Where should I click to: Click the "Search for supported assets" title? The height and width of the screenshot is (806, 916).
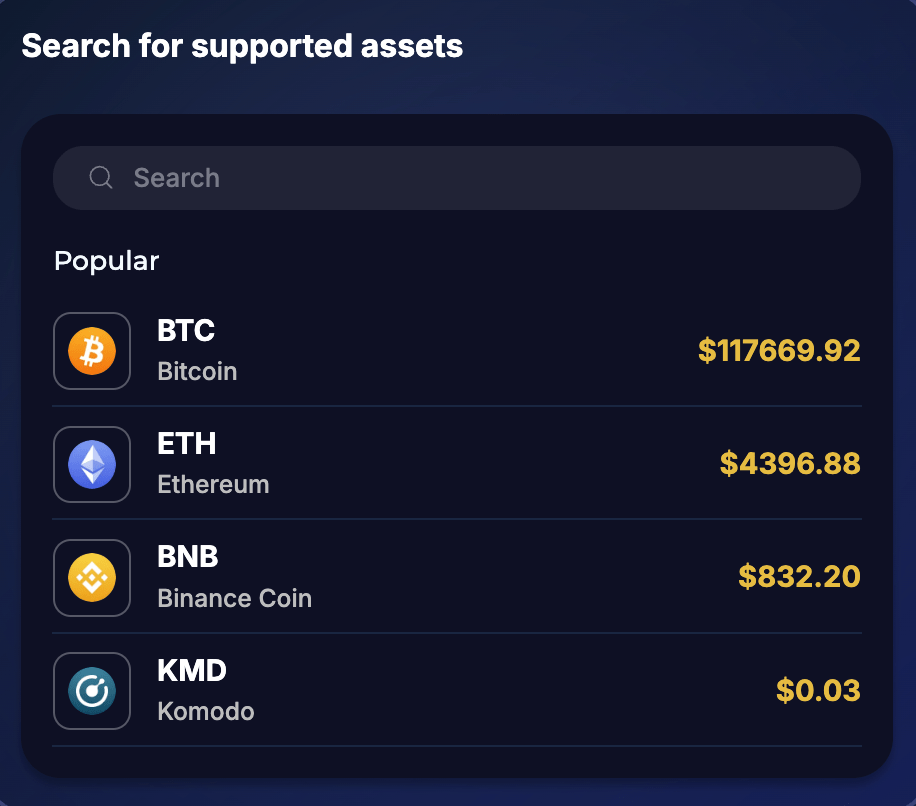pos(242,46)
